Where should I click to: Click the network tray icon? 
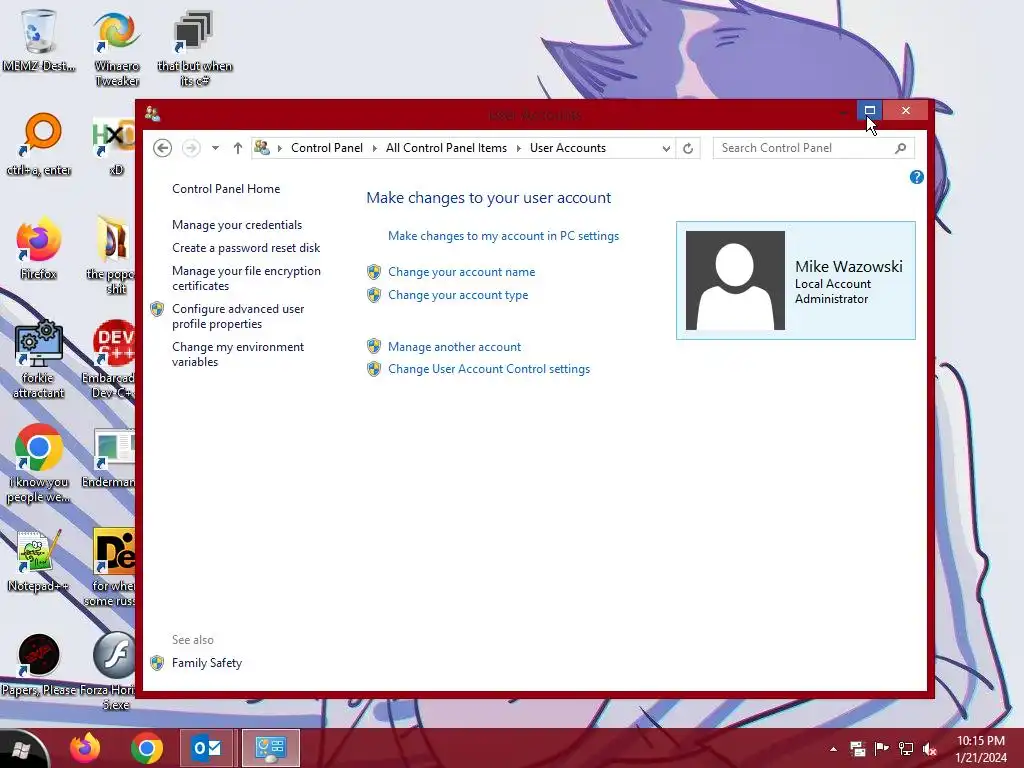click(906, 749)
